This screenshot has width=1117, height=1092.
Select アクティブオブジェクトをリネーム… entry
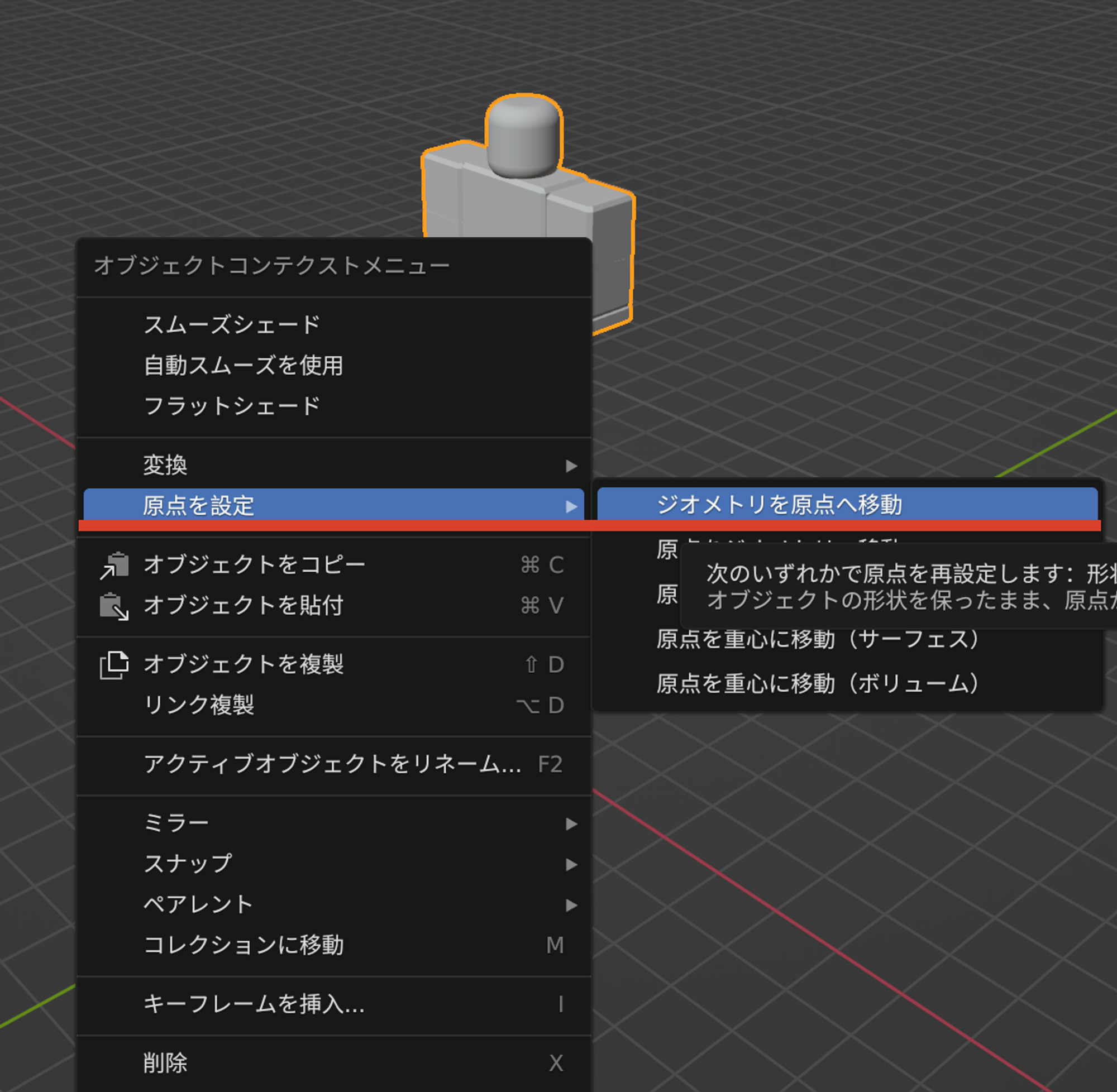point(333,764)
